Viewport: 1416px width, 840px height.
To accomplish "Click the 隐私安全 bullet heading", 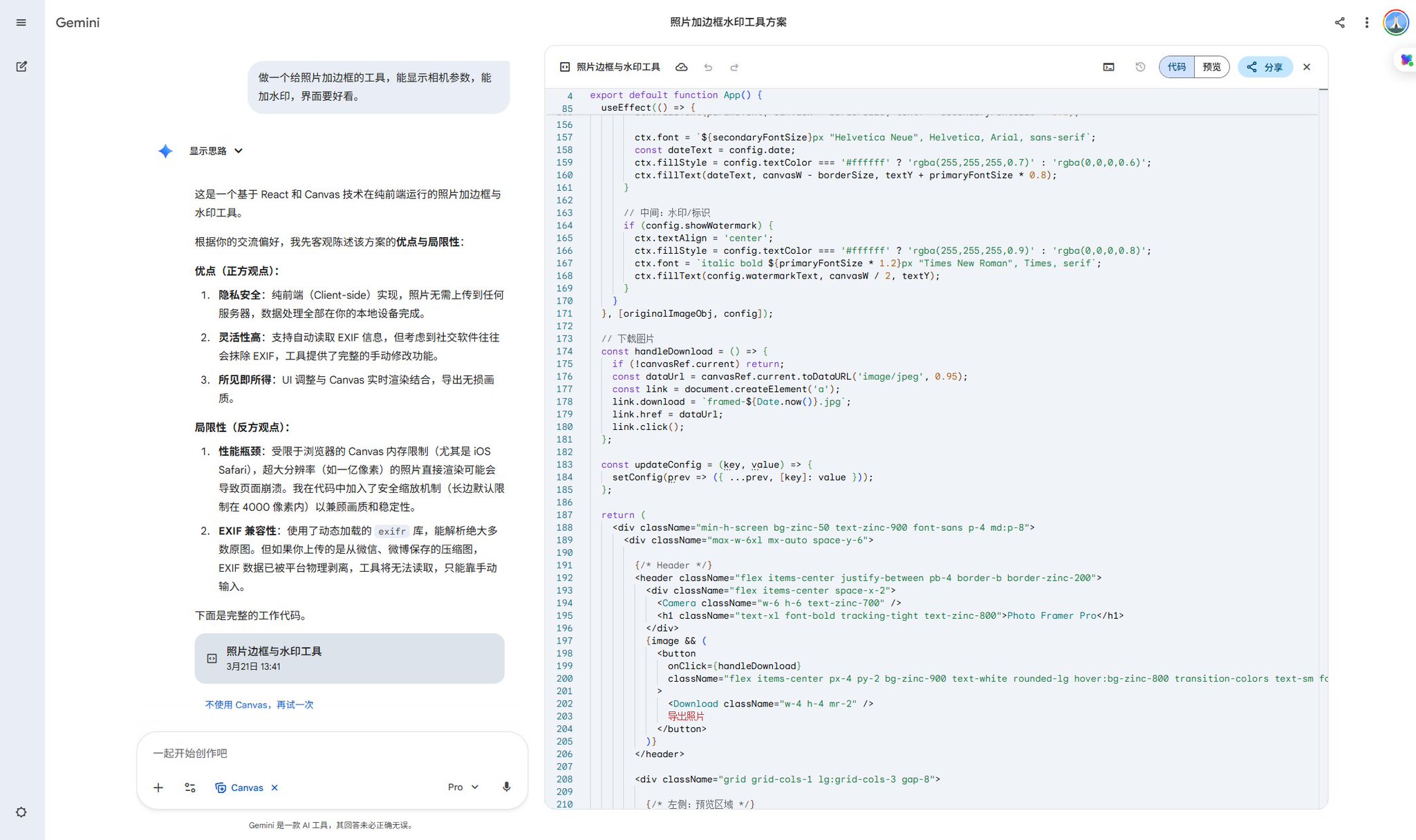I will pos(239,295).
